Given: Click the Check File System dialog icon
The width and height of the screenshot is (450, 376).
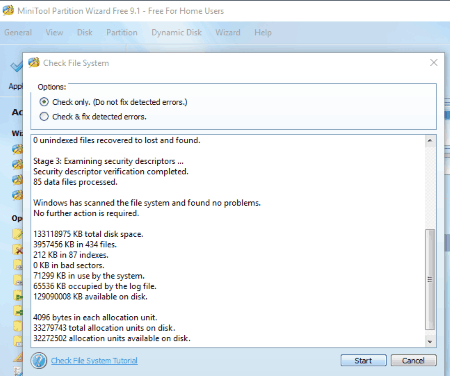Looking at the screenshot, I should point(34,63).
